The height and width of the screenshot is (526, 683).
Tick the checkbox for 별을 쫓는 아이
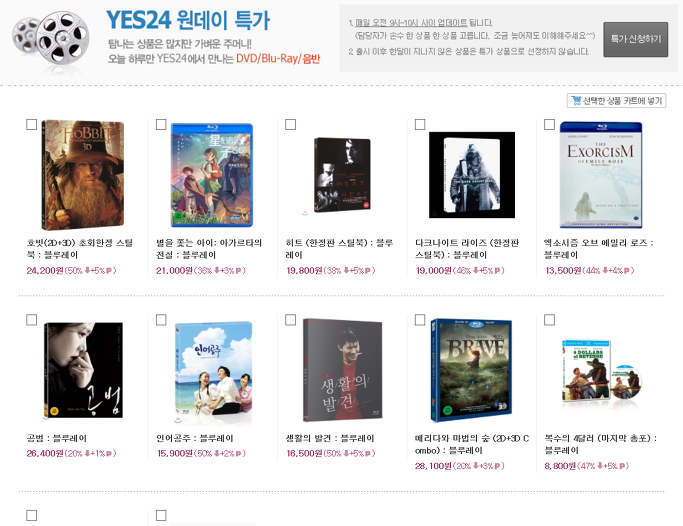tap(161, 125)
